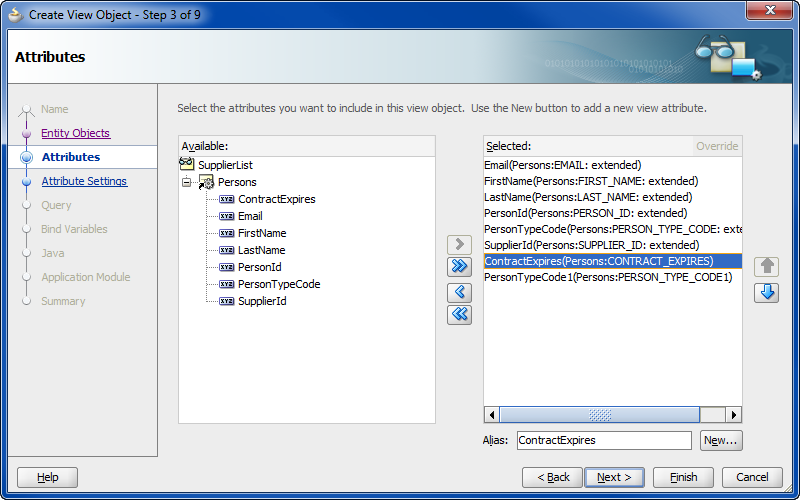Click the SupplierList view object icon

pyautogui.click(x=187, y=164)
